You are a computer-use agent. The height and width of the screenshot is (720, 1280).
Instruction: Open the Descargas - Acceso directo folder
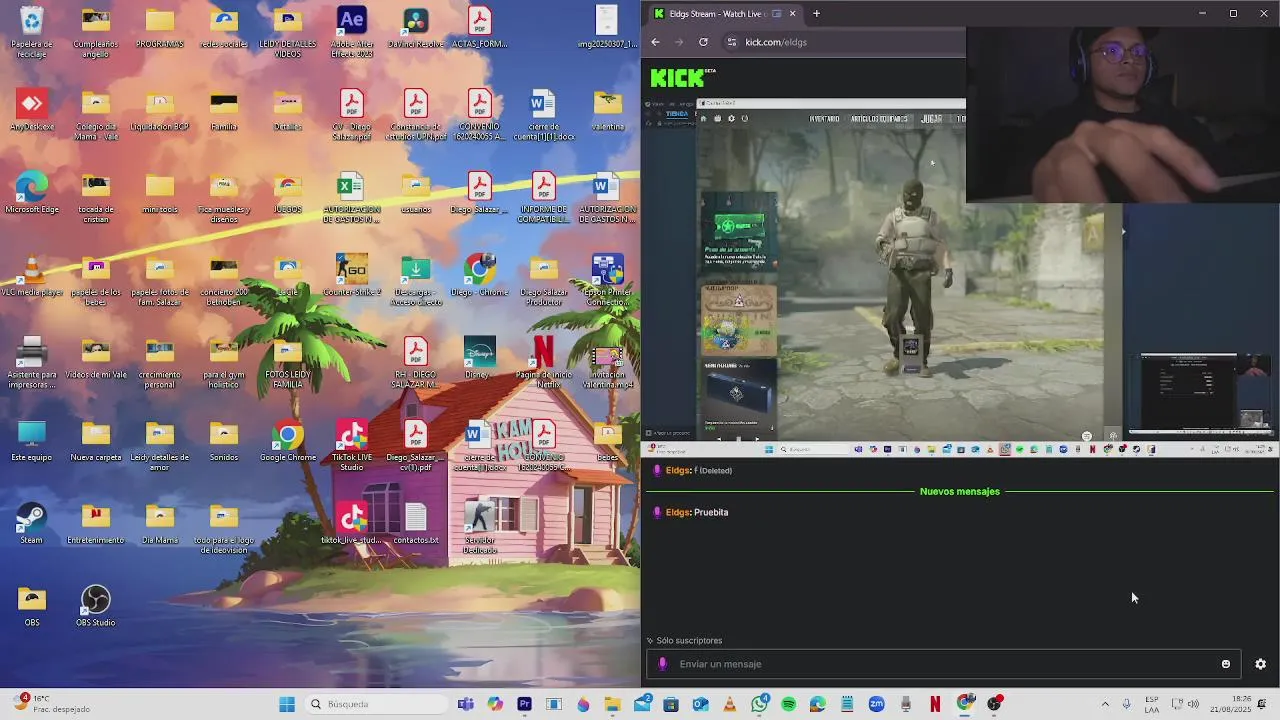(x=415, y=280)
